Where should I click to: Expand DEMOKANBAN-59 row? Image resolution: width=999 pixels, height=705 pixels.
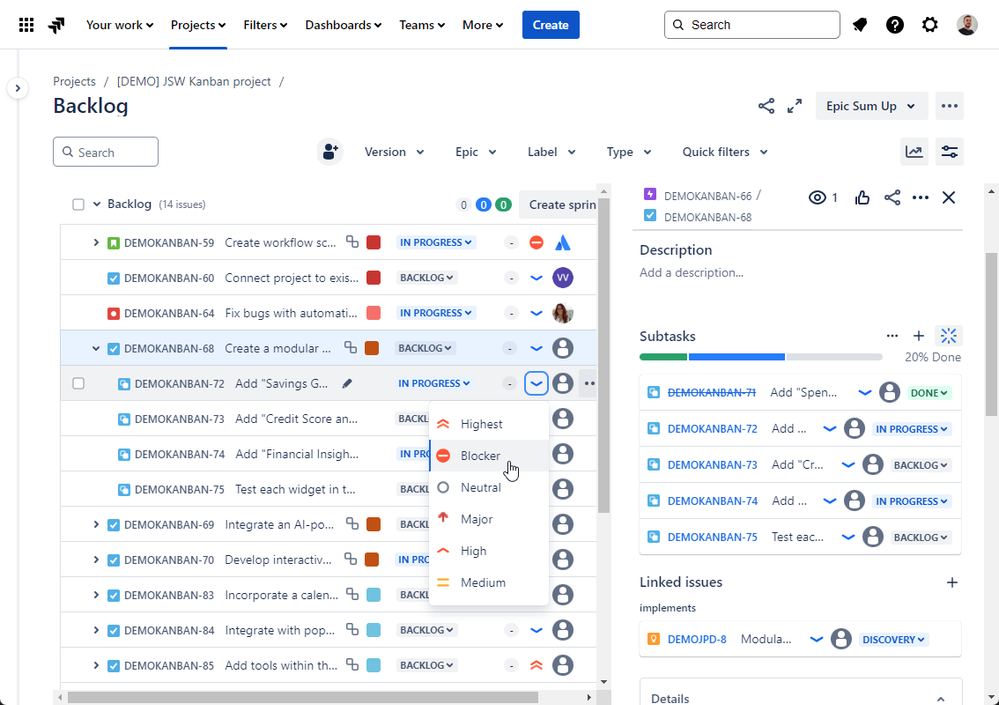point(96,243)
